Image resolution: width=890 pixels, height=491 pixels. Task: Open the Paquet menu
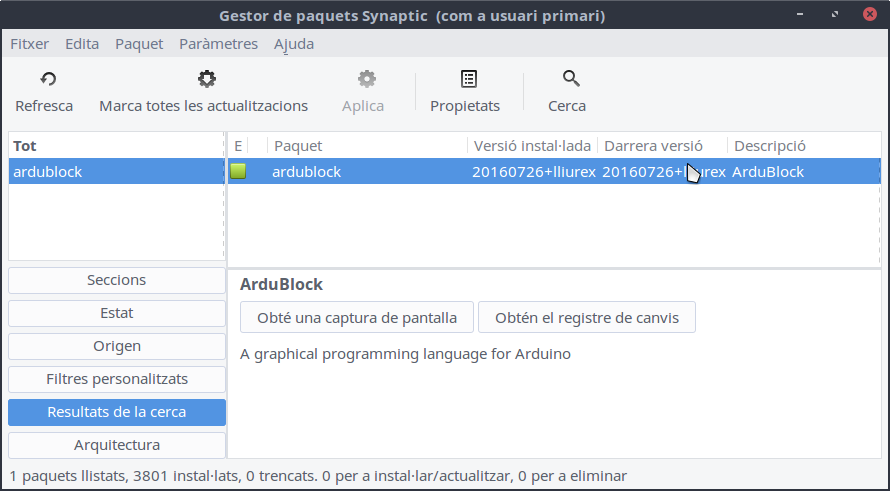[139, 44]
